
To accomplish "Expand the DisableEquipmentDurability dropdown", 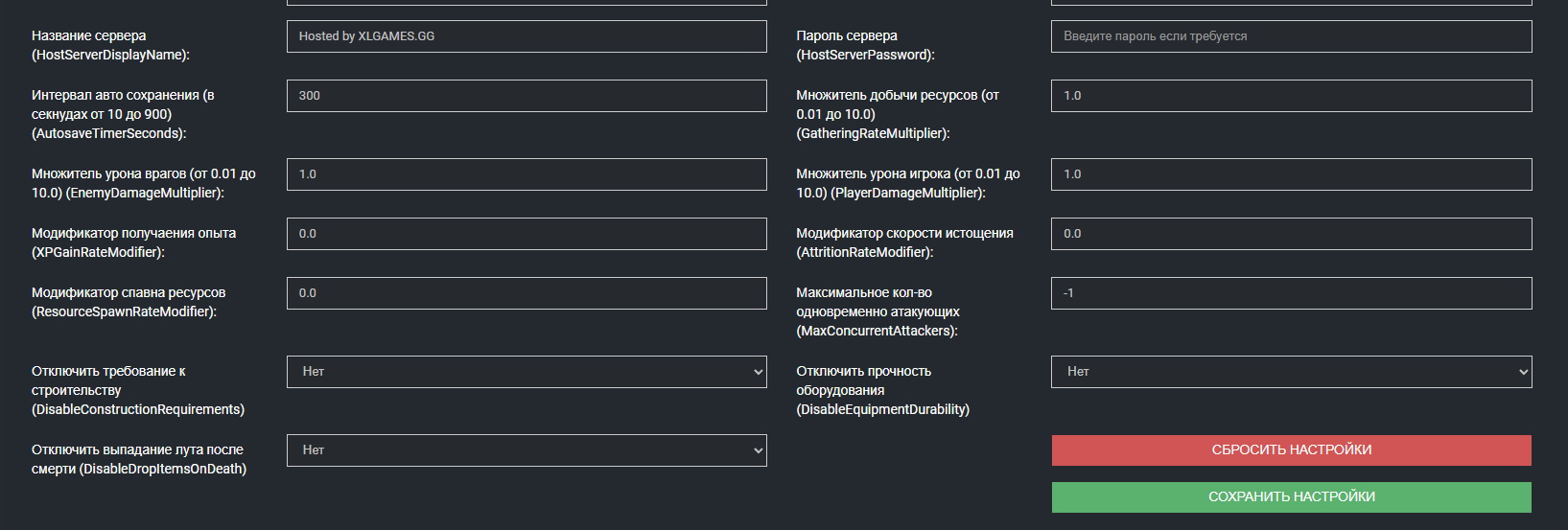I will coord(1291,372).
